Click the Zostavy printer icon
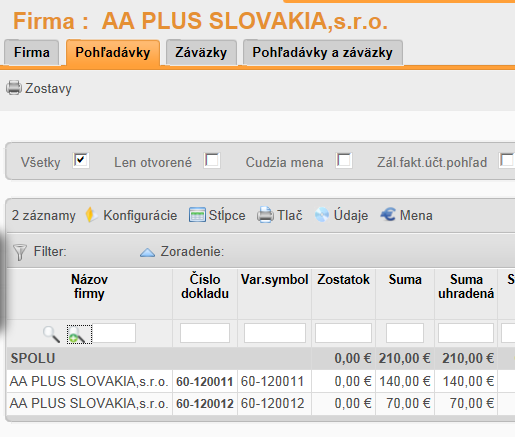515x437 pixels. click(14, 88)
